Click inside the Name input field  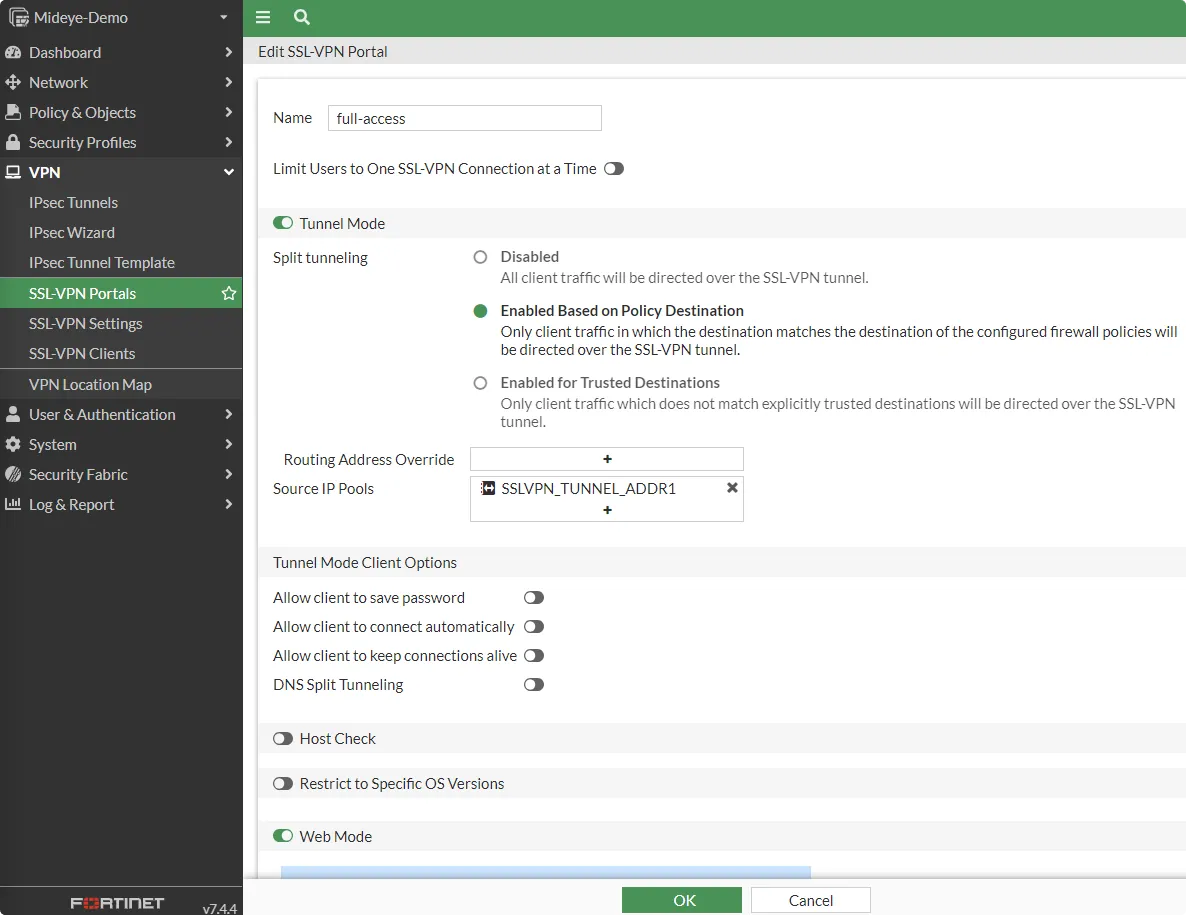pyautogui.click(x=464, y=118)
